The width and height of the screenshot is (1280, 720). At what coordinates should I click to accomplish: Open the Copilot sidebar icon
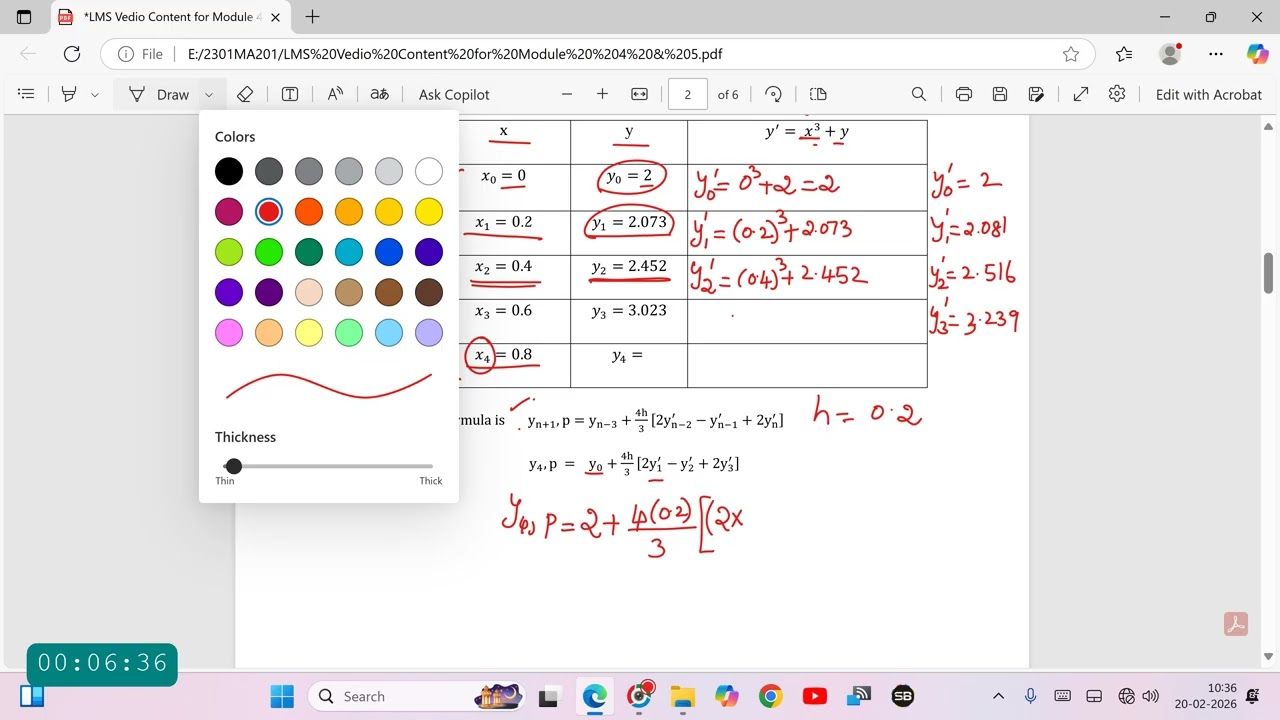click(x=1257, y=54)
